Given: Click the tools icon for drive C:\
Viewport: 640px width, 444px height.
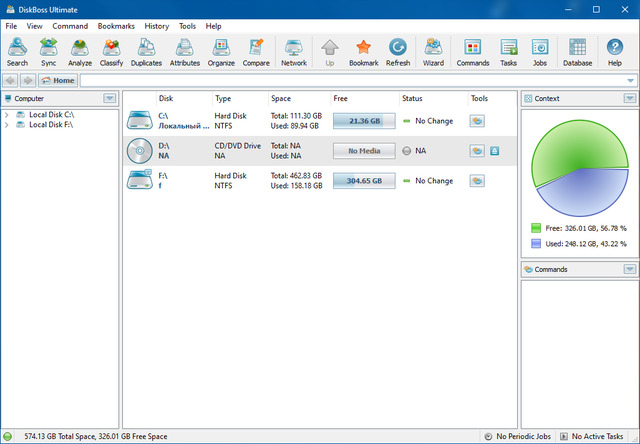Looking at the screenshot, I should (478, 120).
